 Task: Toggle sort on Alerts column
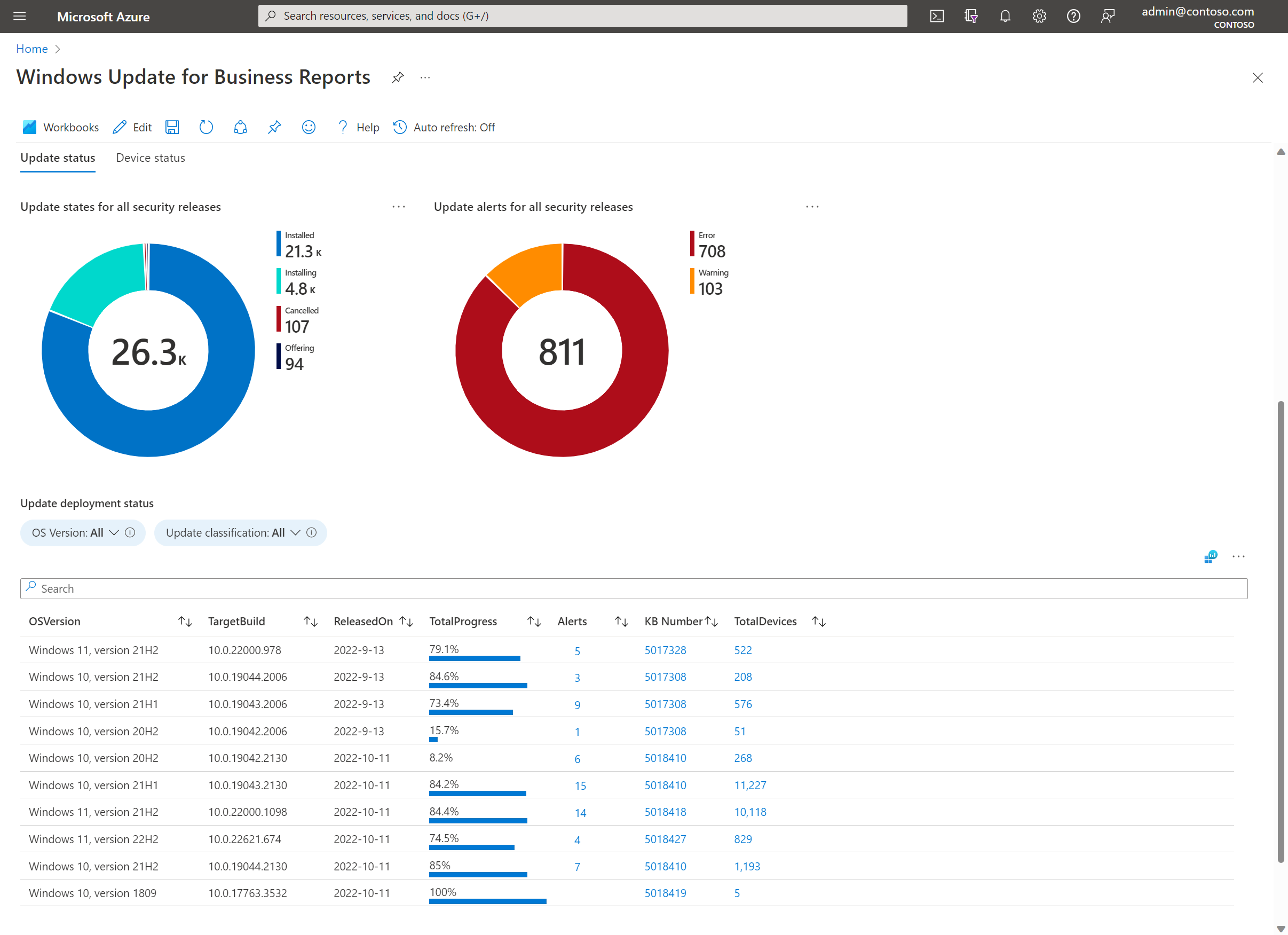621,622
